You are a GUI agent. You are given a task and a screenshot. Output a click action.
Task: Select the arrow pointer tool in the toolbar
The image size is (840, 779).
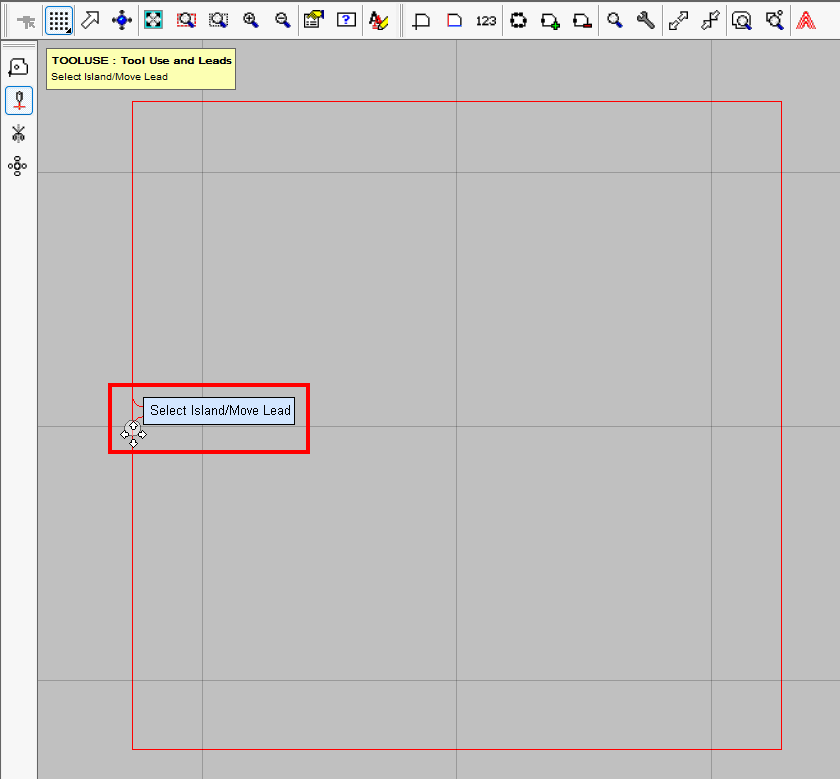(90, 20)
